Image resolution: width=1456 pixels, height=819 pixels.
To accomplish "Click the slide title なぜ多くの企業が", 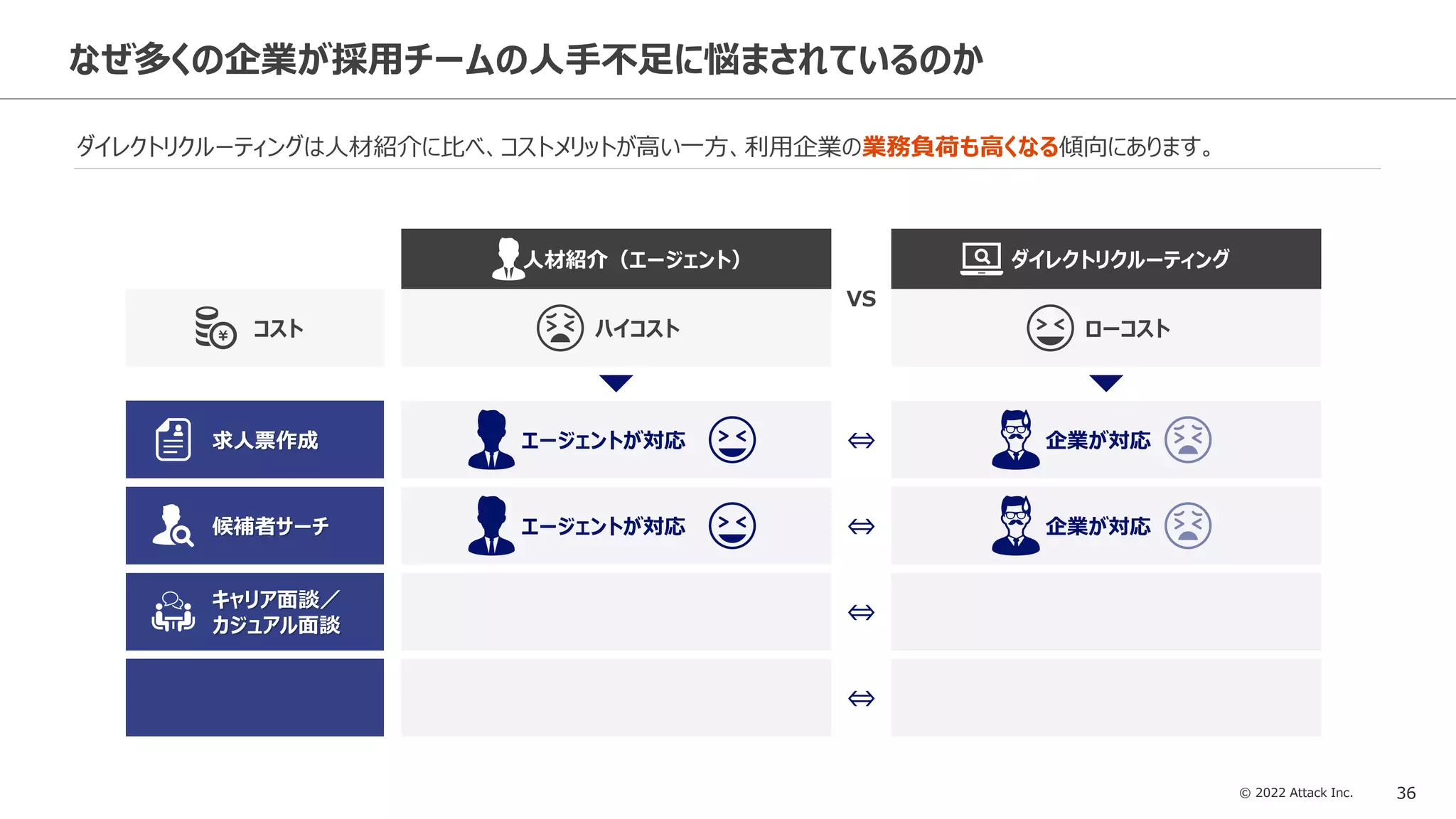I will coord(526,59).
